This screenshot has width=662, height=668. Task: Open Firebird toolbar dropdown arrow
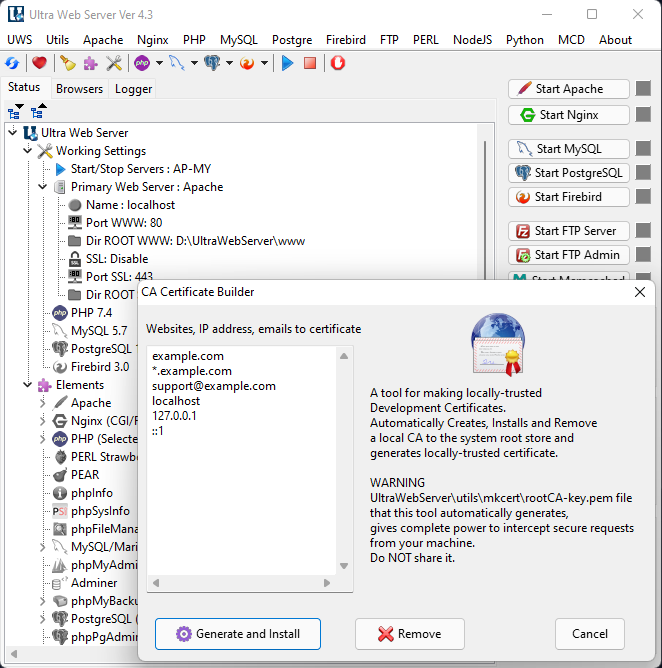click(264, 63)
